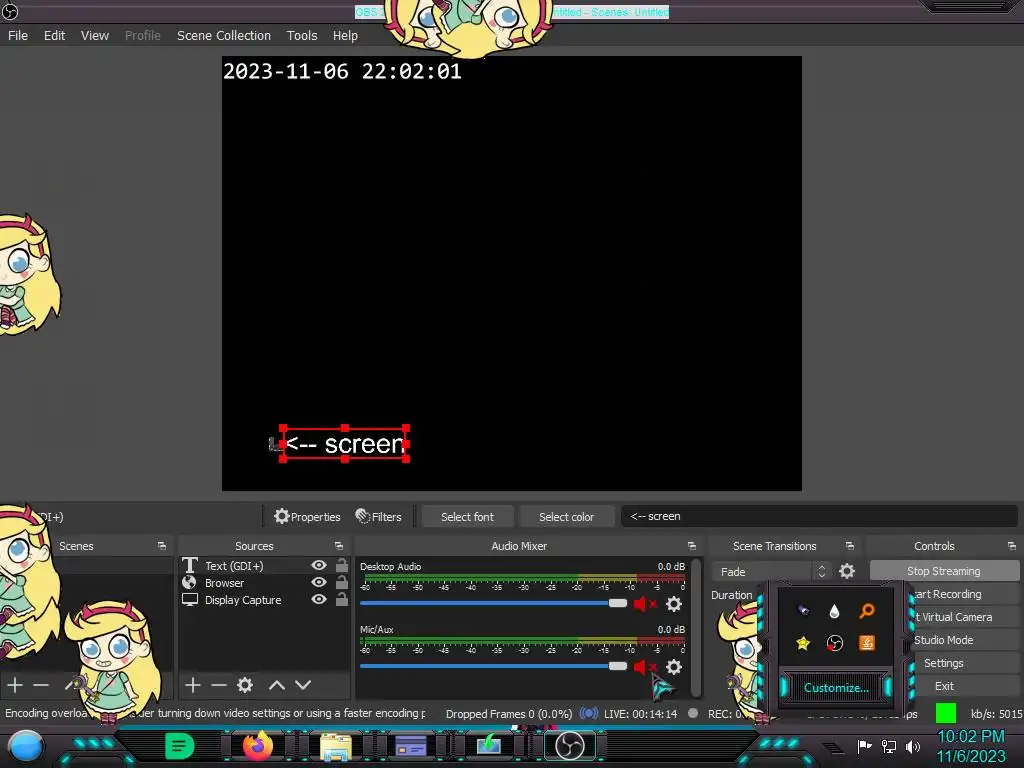The image size is (1024, 768).
Task: Open Properties for the selected text source
Action: click(307, 517)
